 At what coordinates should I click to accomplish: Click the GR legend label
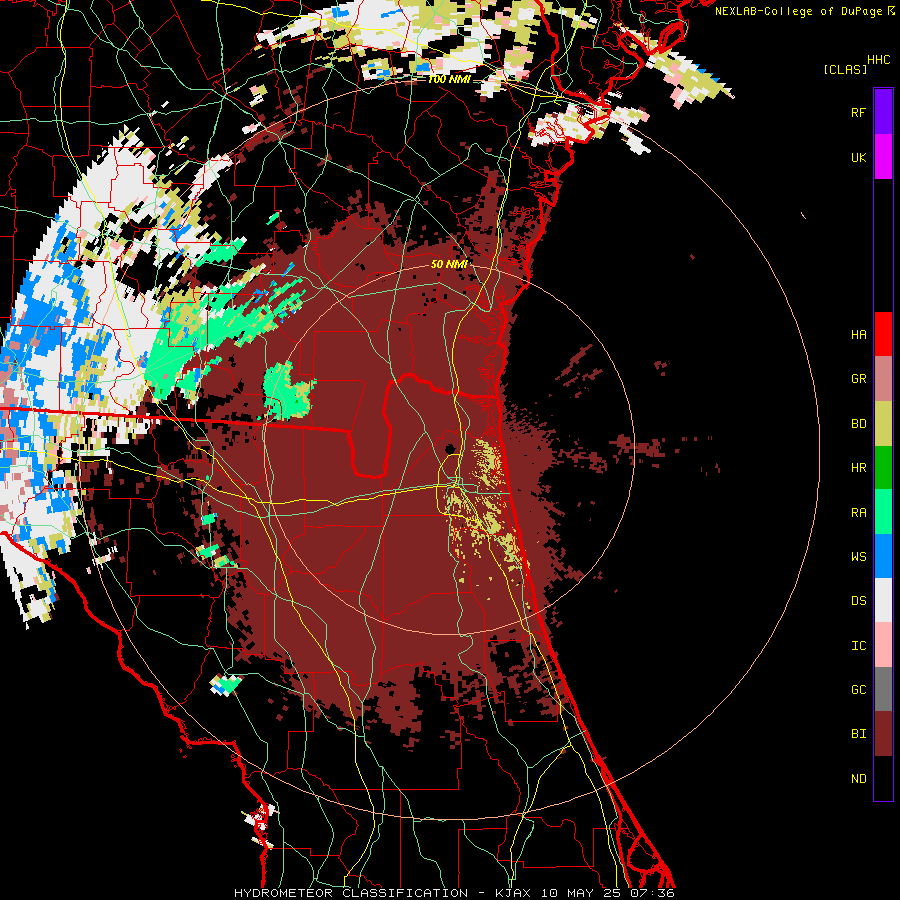pyautogui.click(x=858, y=379)
